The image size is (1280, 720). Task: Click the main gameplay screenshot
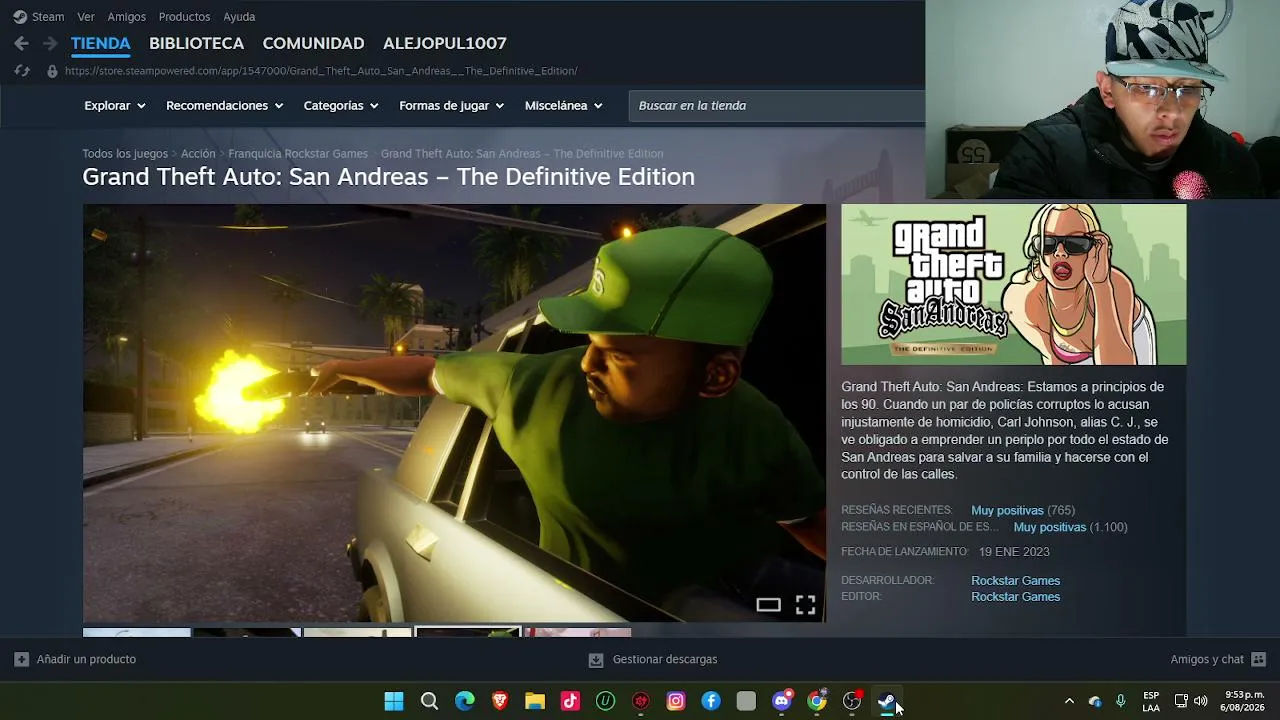tap(454, 413)
